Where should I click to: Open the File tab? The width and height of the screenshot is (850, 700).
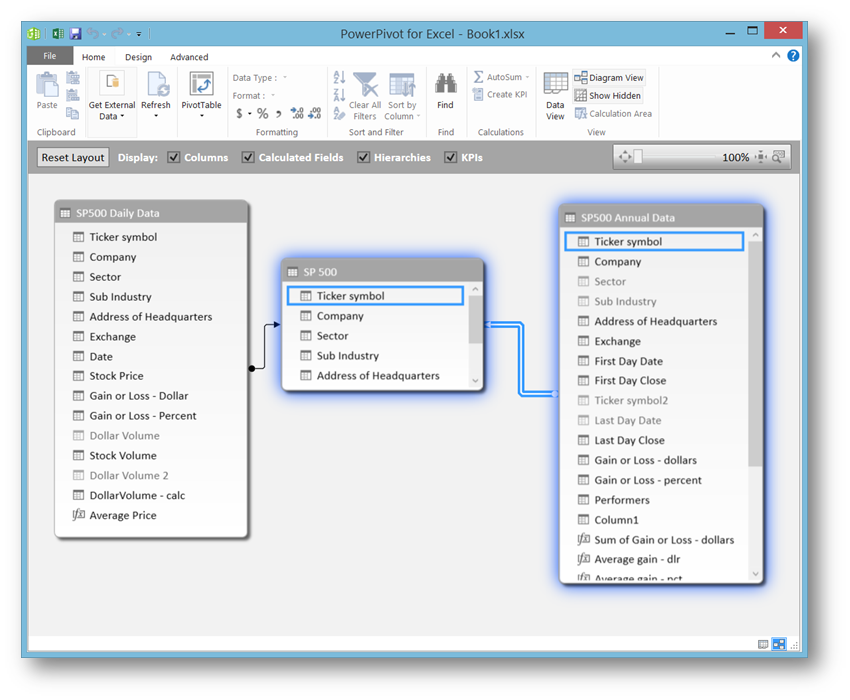click(50, 56)
